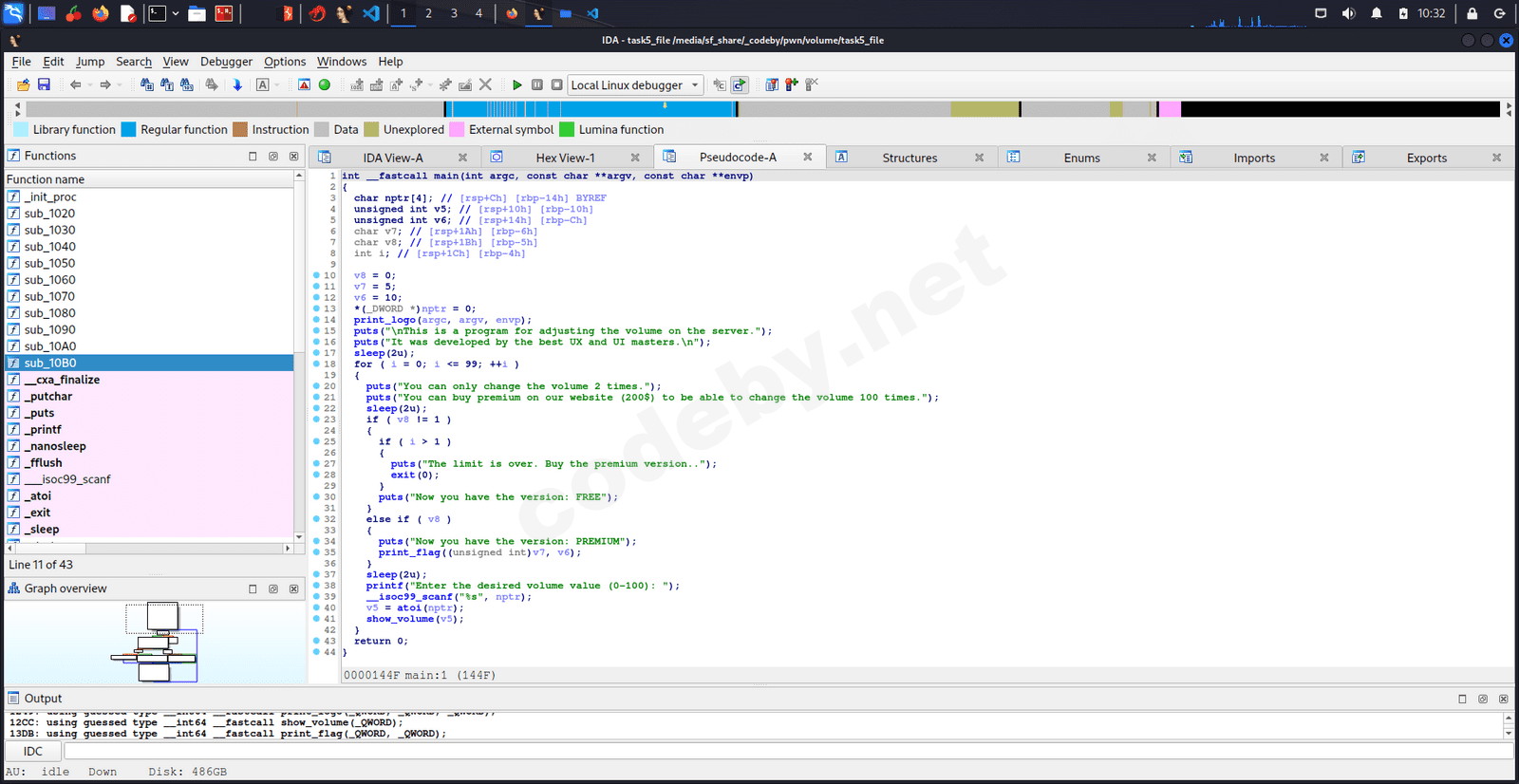The height and width of the screenshot is (784, 1519).
Task: Click the Pause process button
Action: 537,85
